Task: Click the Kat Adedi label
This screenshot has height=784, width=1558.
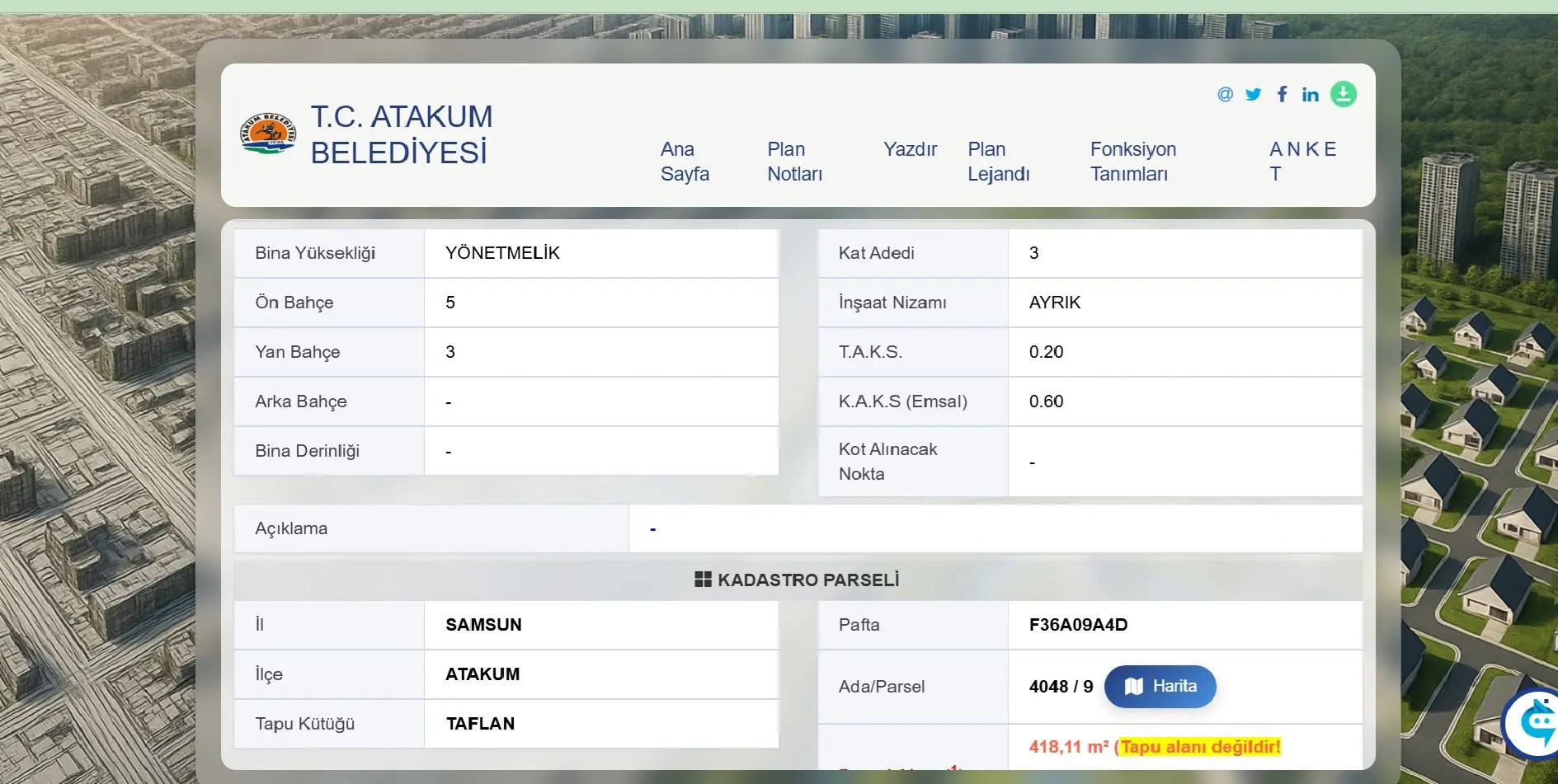Action: (876, 253)
